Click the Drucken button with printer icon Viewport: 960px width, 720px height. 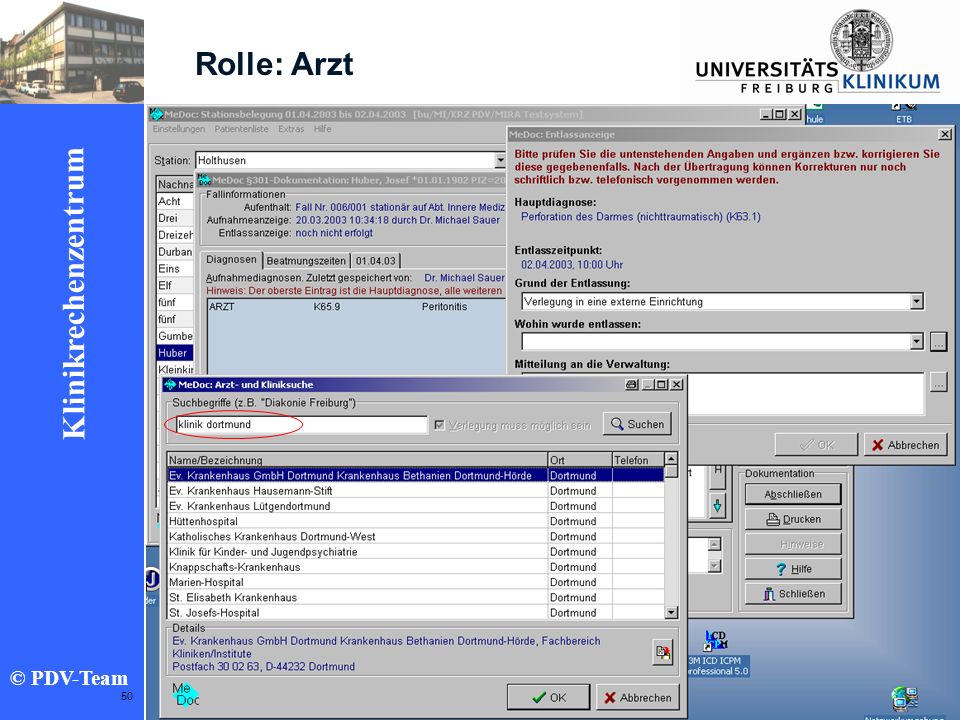[793, 519]
